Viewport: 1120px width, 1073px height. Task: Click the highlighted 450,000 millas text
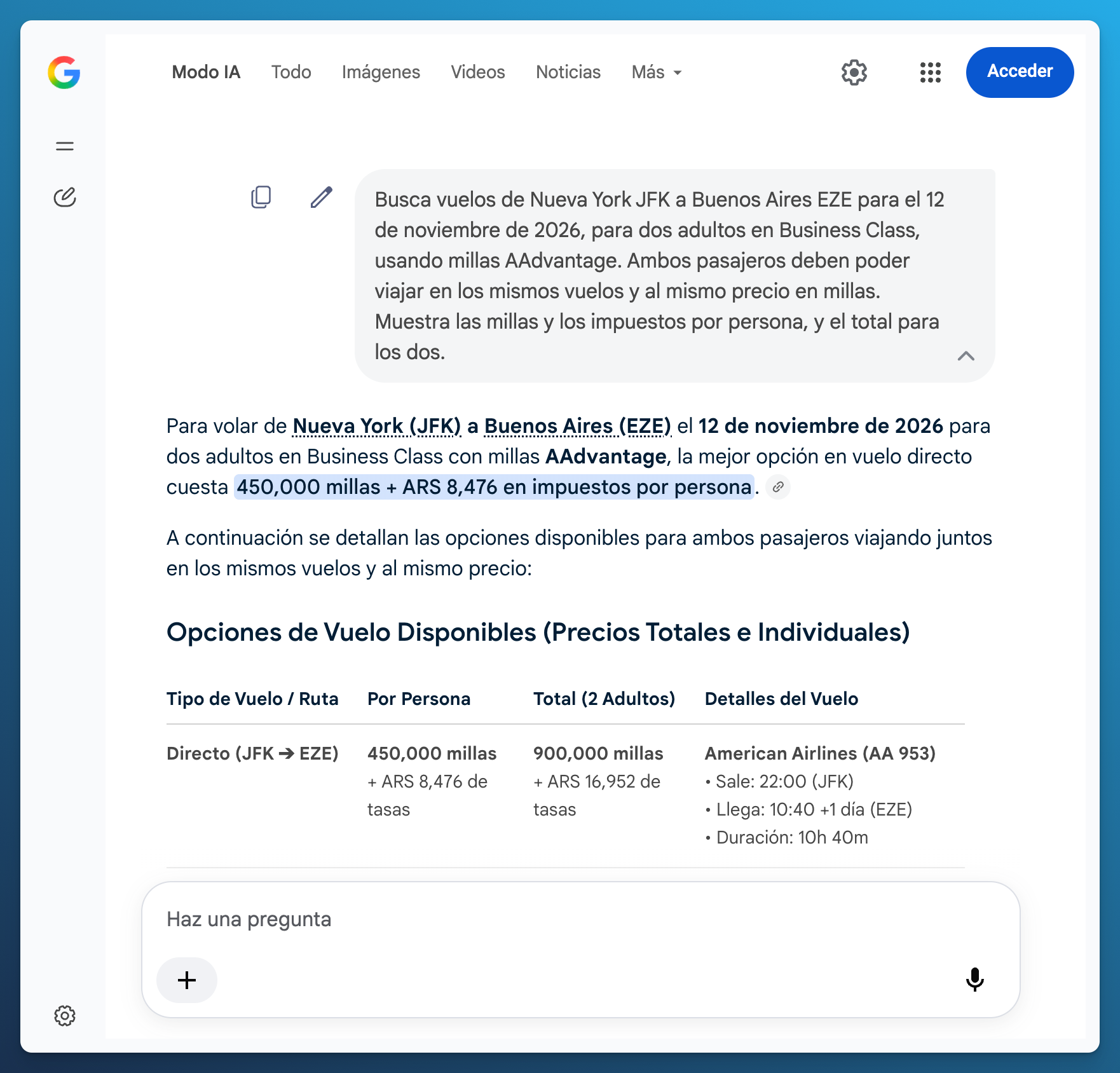point(494,487)
